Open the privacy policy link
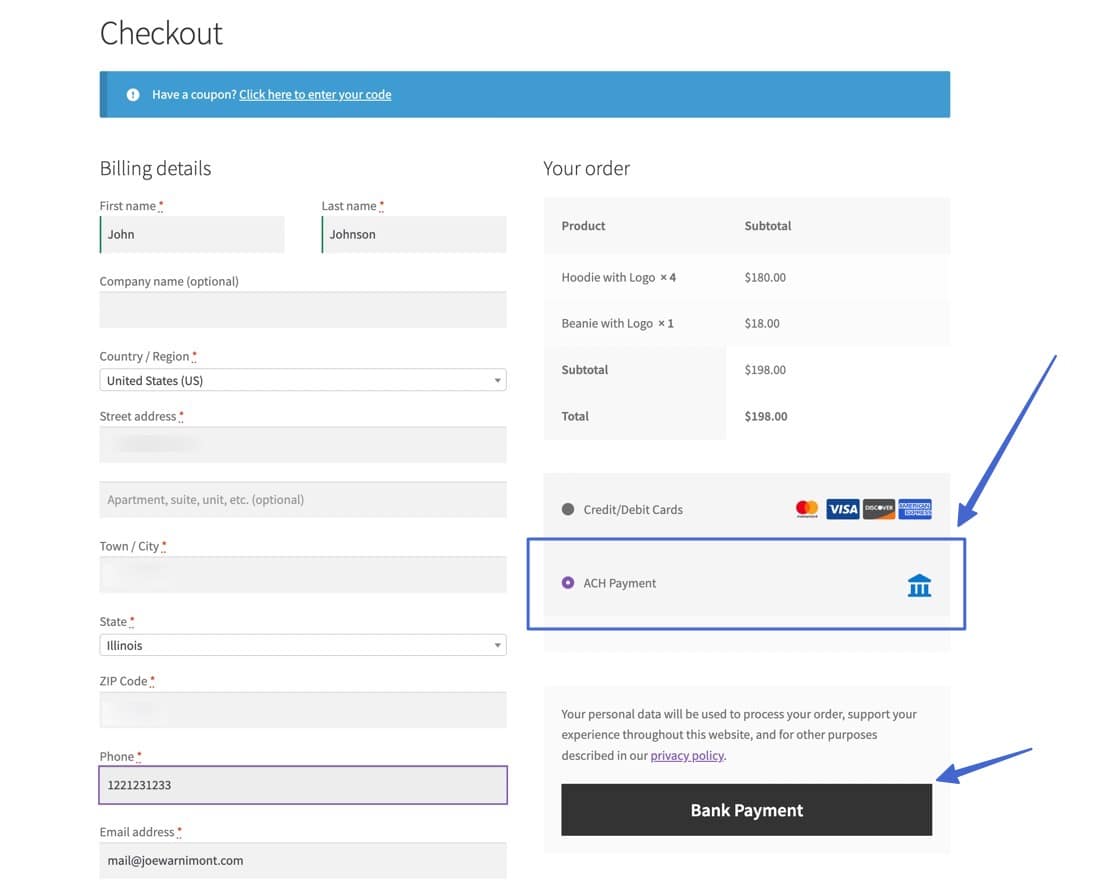 click(687, 755)
